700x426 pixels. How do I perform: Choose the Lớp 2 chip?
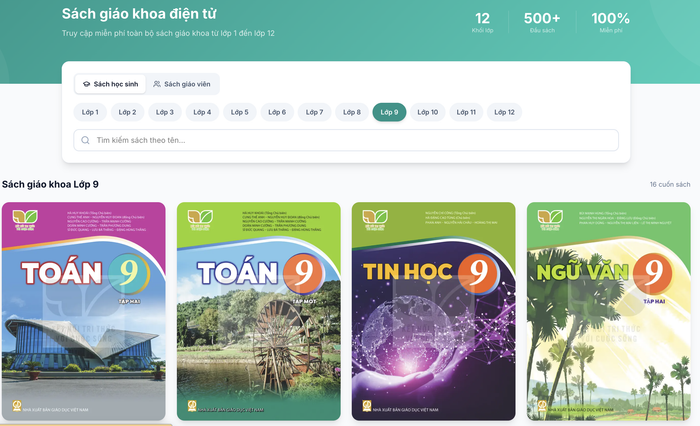(127, 112)
